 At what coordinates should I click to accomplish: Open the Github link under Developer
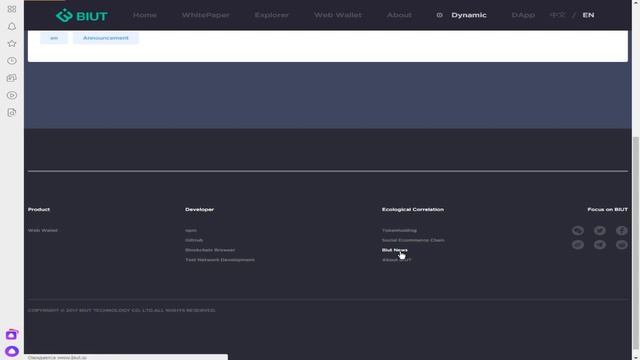pyautogui.click(x=194, y=240)
